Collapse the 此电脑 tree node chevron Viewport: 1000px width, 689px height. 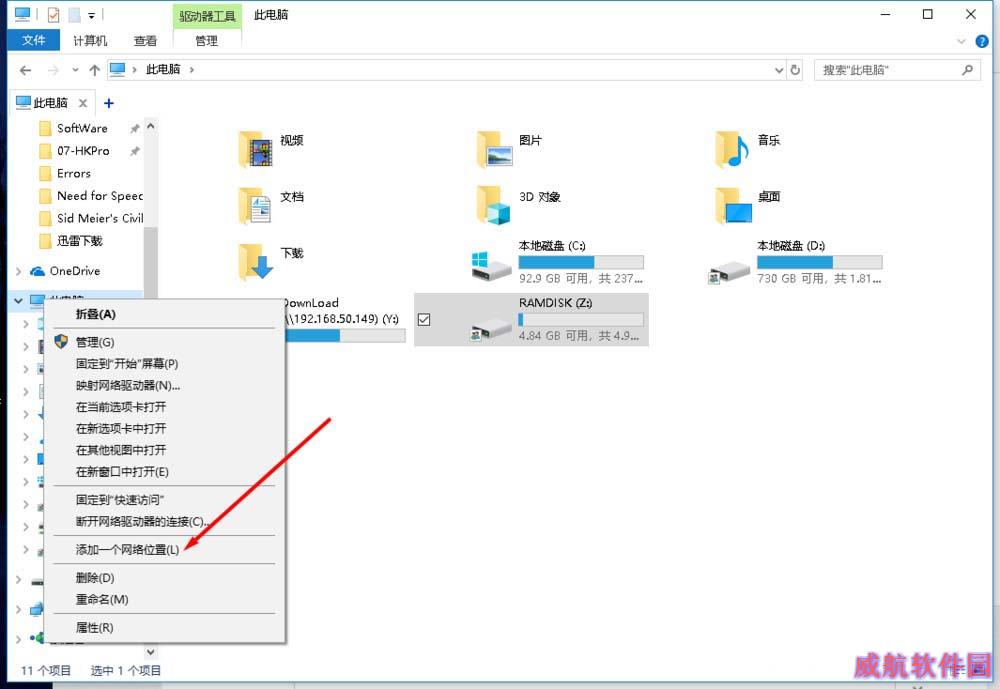click(x=19, y=300)
